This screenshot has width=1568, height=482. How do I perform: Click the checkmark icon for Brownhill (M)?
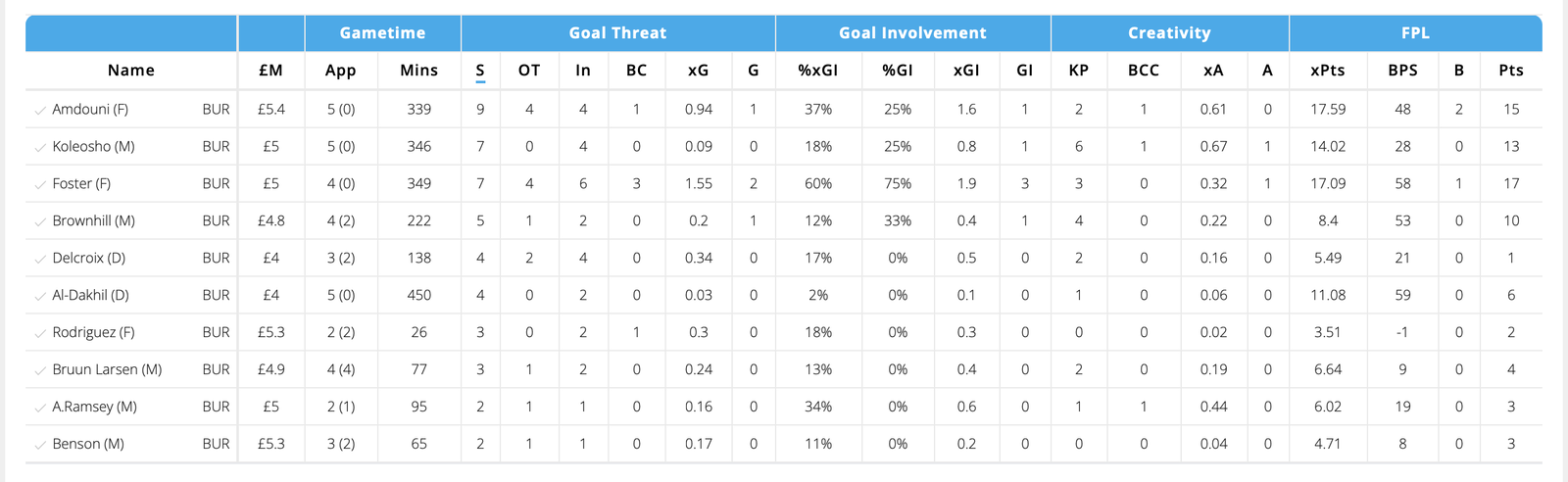click(40, 221)
